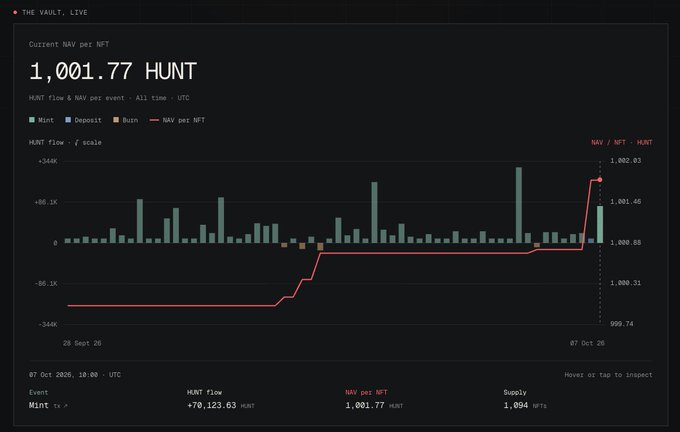Click the '1,001.46' right axis value

625,201
